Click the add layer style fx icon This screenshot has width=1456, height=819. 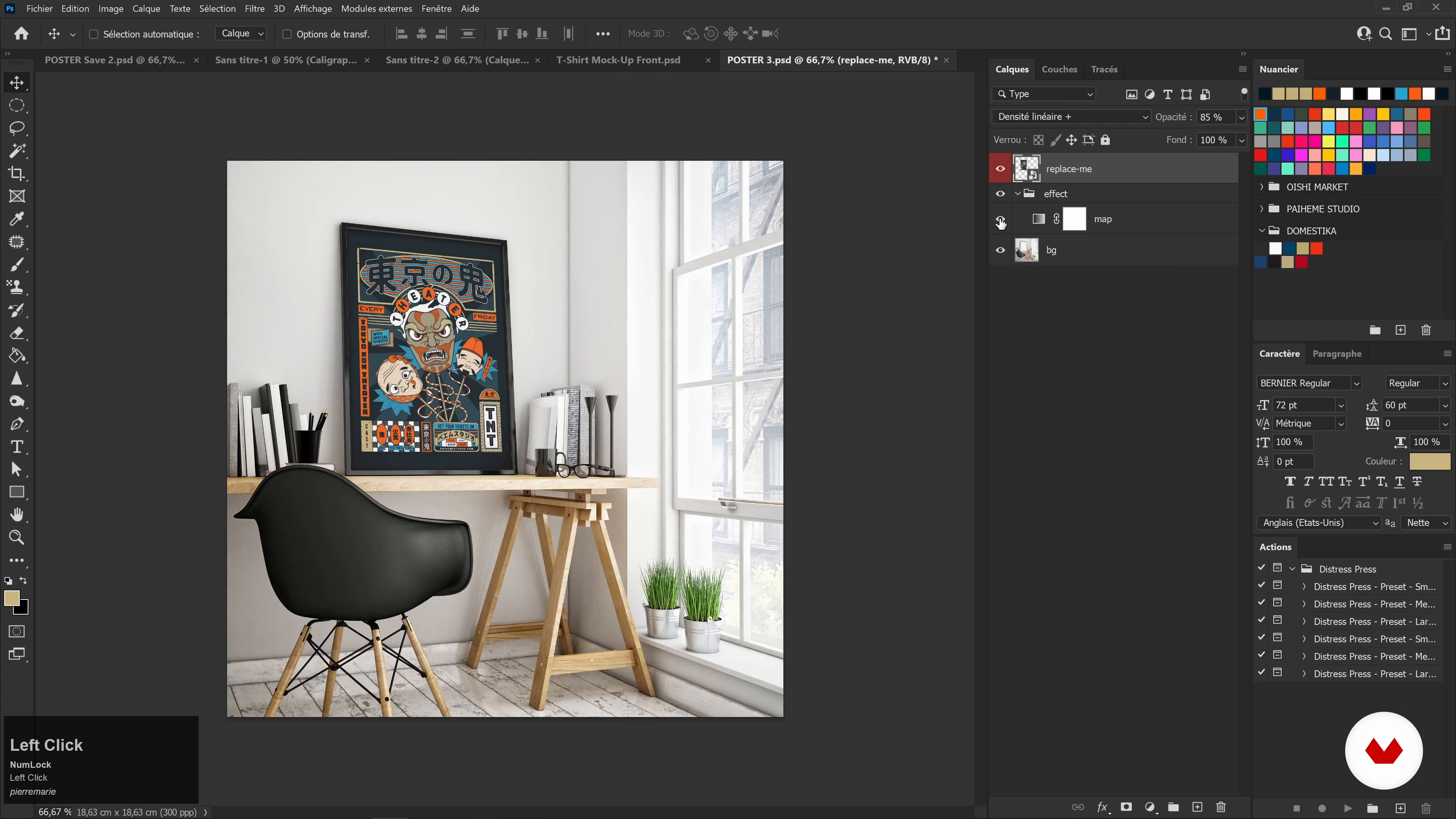pyautogui.click(x=1101, y=807)
